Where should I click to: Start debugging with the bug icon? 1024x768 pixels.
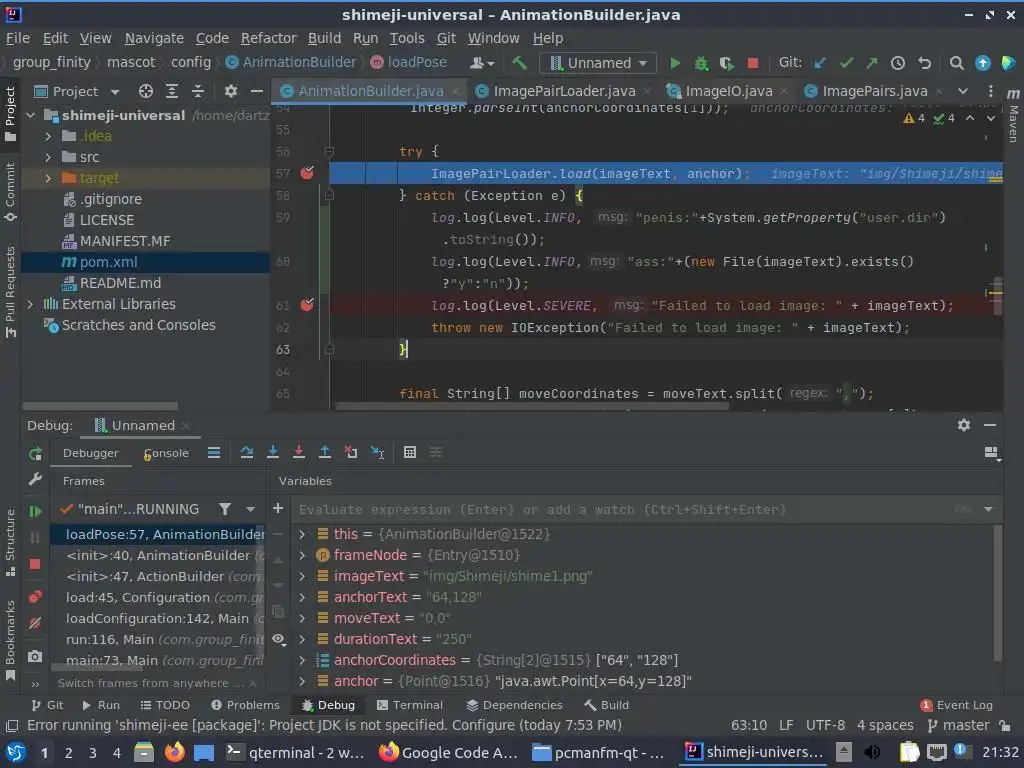[701, 63]
